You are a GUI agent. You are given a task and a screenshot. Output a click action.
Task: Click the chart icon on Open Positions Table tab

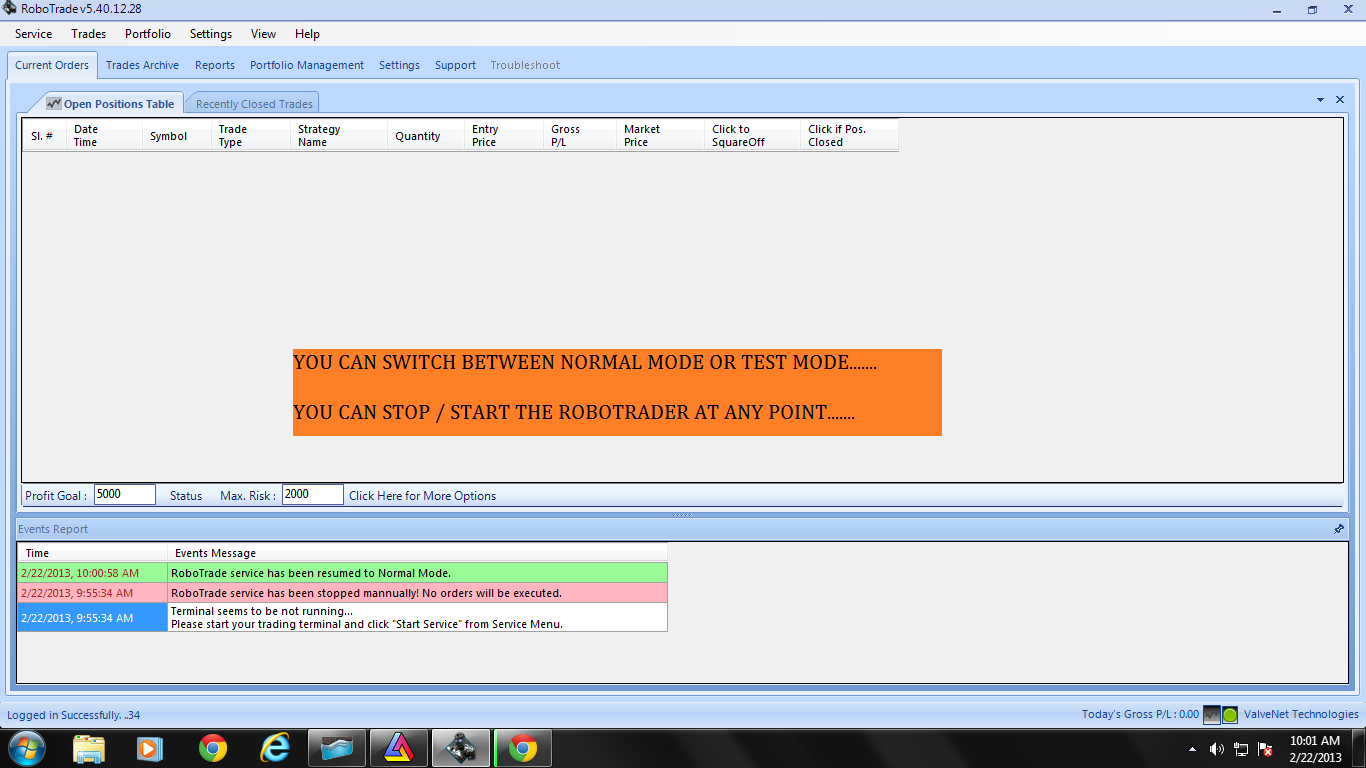55,102
